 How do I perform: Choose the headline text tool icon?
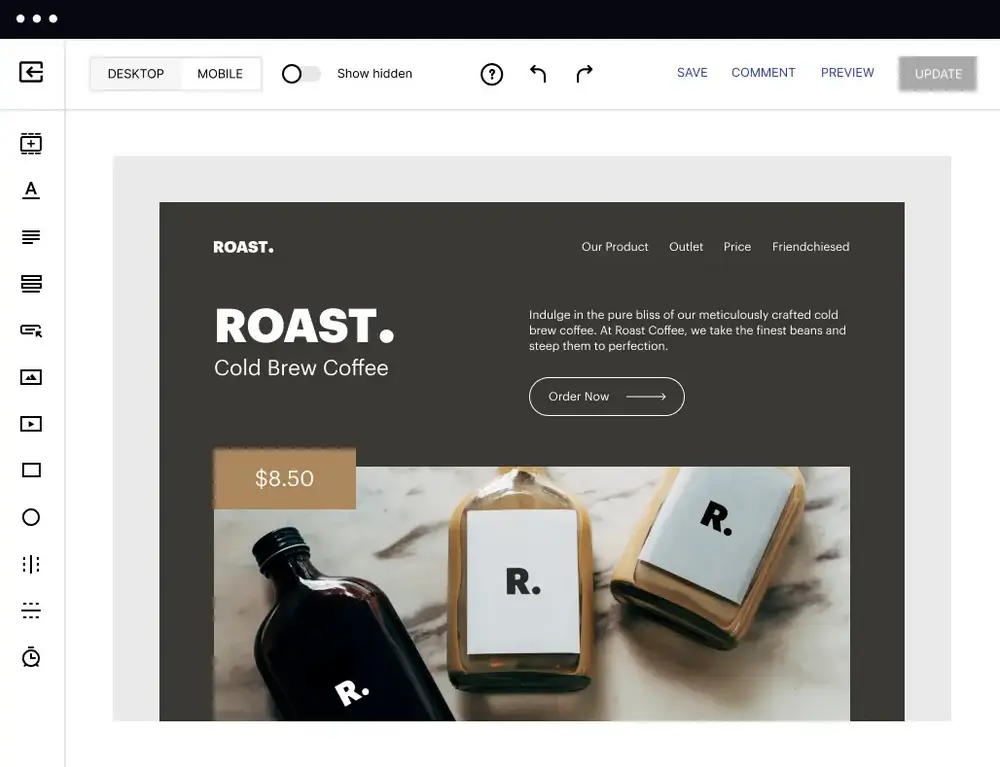point(31,190)
